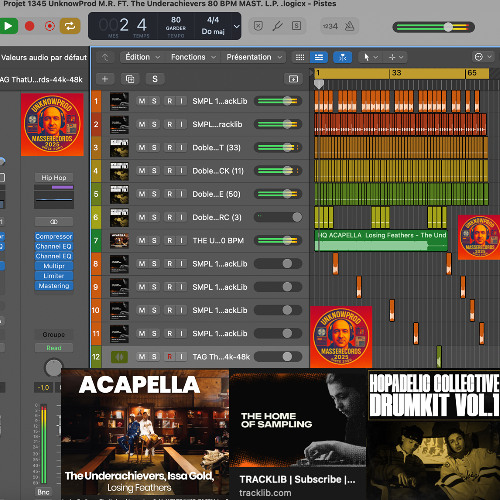Click the Duplicate Track icon
Viewport: 500px width, 500px height.
pyautogui.click(x=130, y=79)
